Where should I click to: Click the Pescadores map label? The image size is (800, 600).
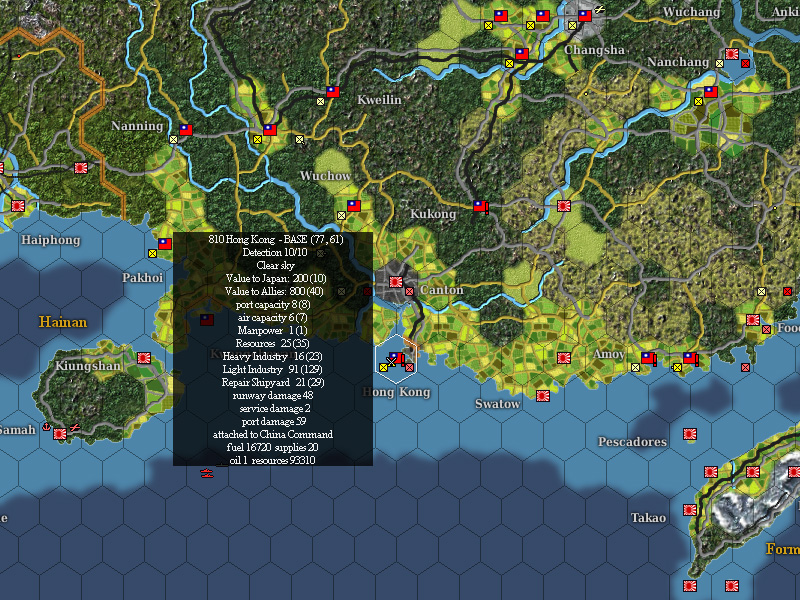(632, 441)
